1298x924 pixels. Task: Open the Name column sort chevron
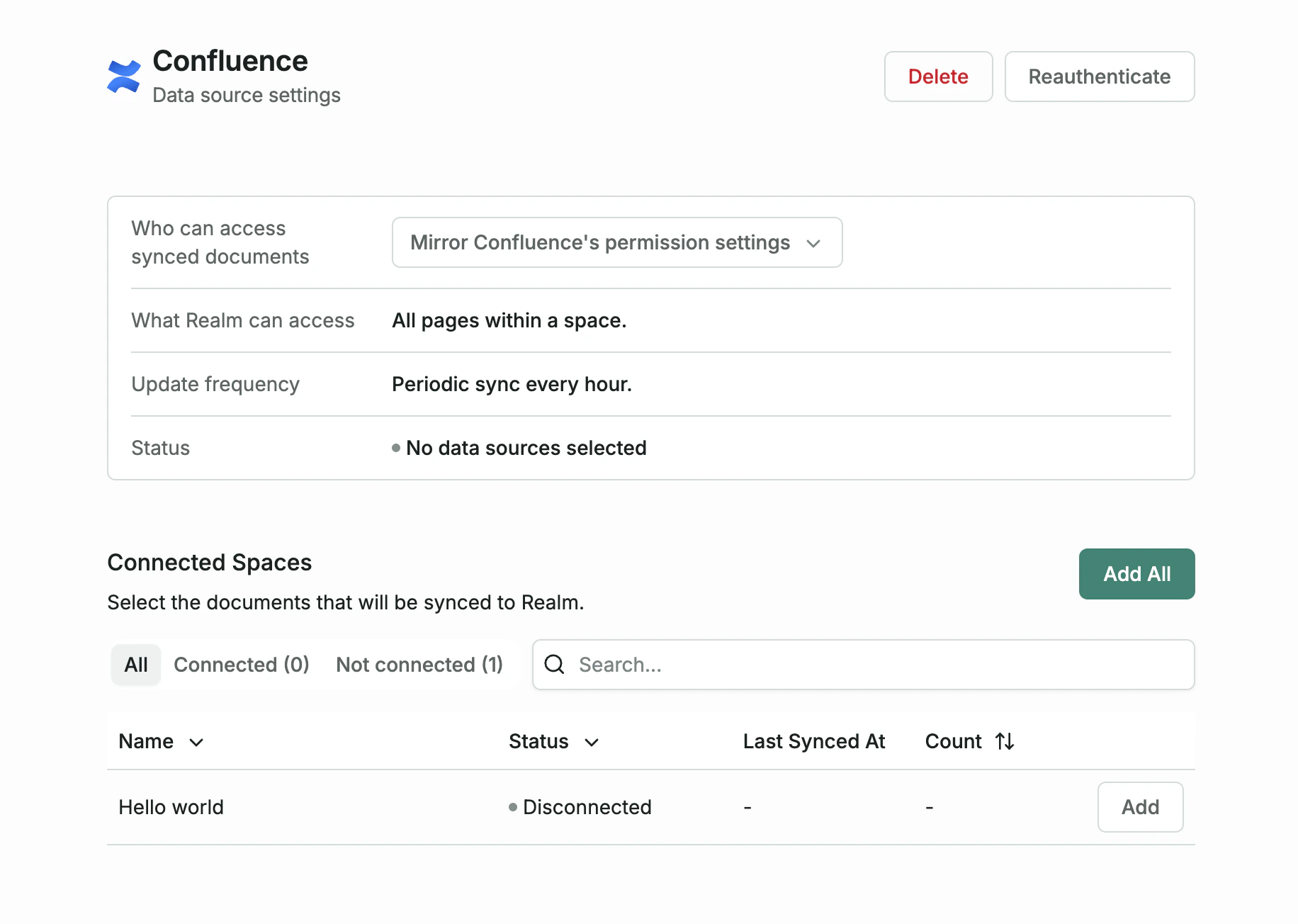[196, 742]
